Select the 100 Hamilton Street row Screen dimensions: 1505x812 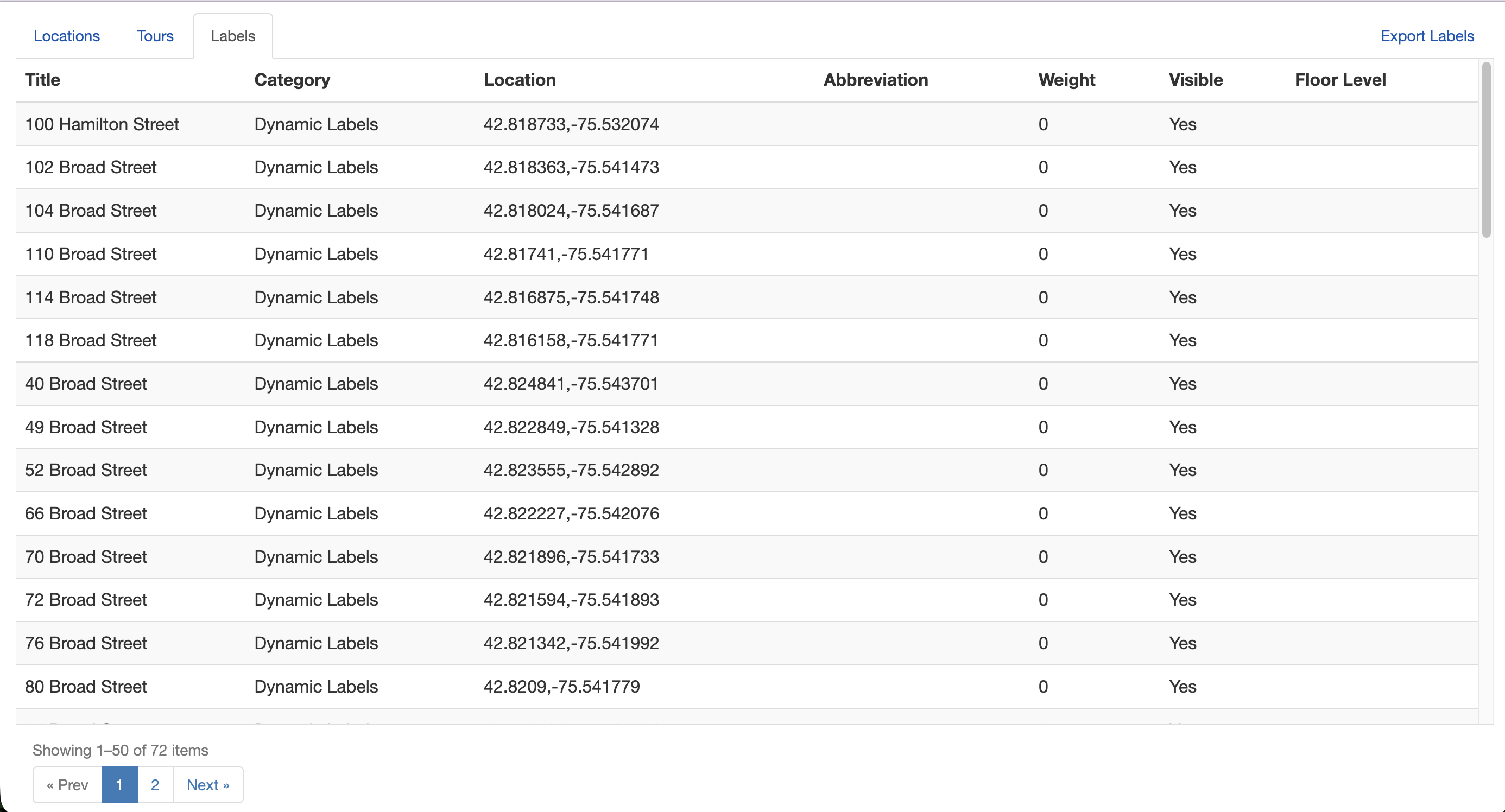tap(102, 124)
